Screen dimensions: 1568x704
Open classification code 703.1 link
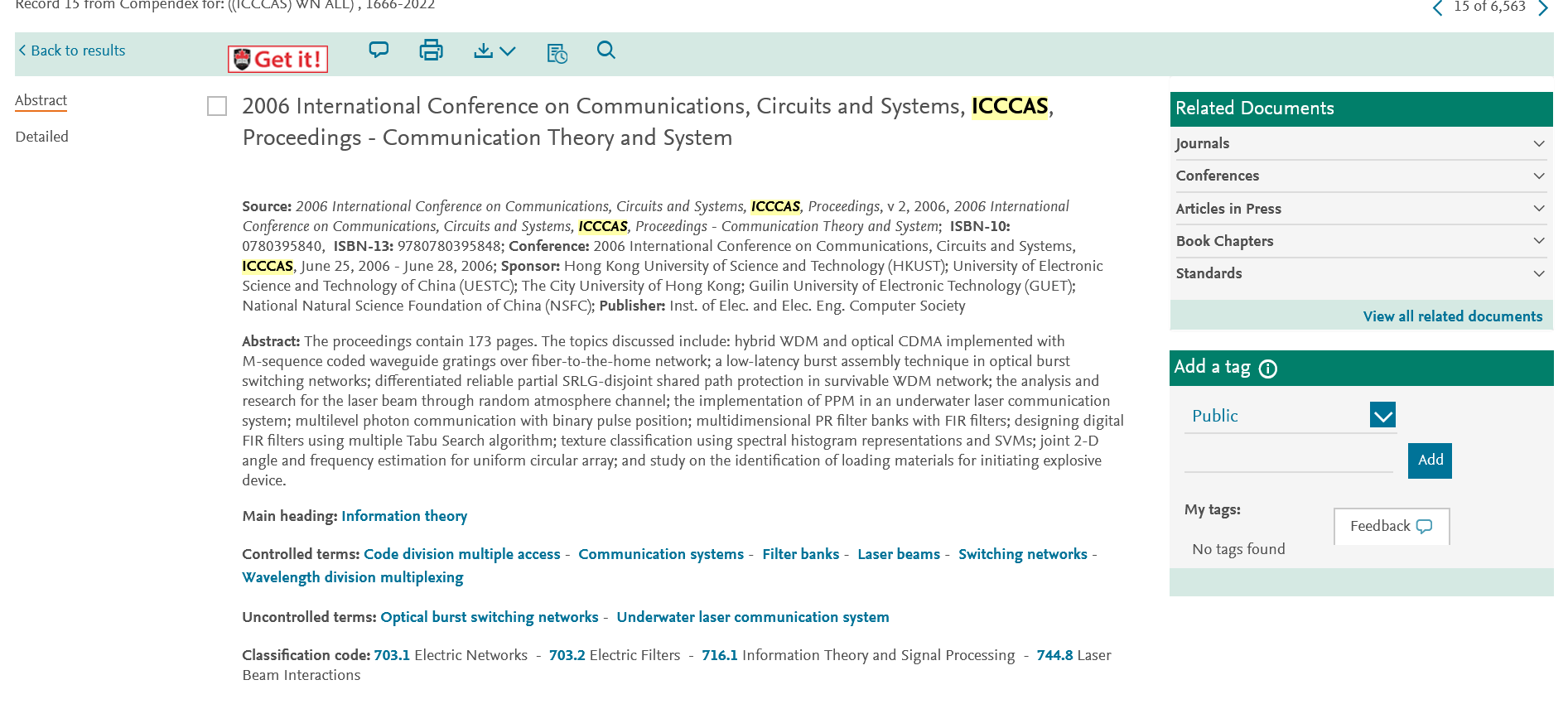392,655
